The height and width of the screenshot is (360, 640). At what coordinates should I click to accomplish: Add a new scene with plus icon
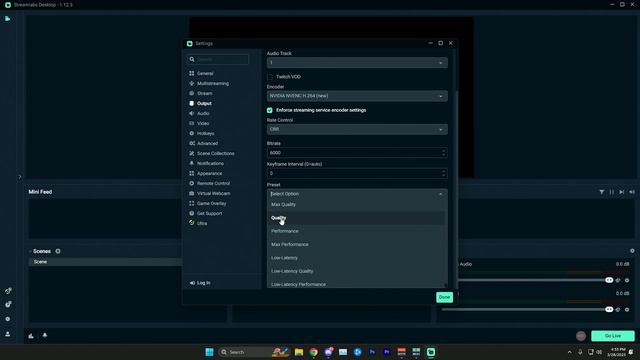point(58,251)
